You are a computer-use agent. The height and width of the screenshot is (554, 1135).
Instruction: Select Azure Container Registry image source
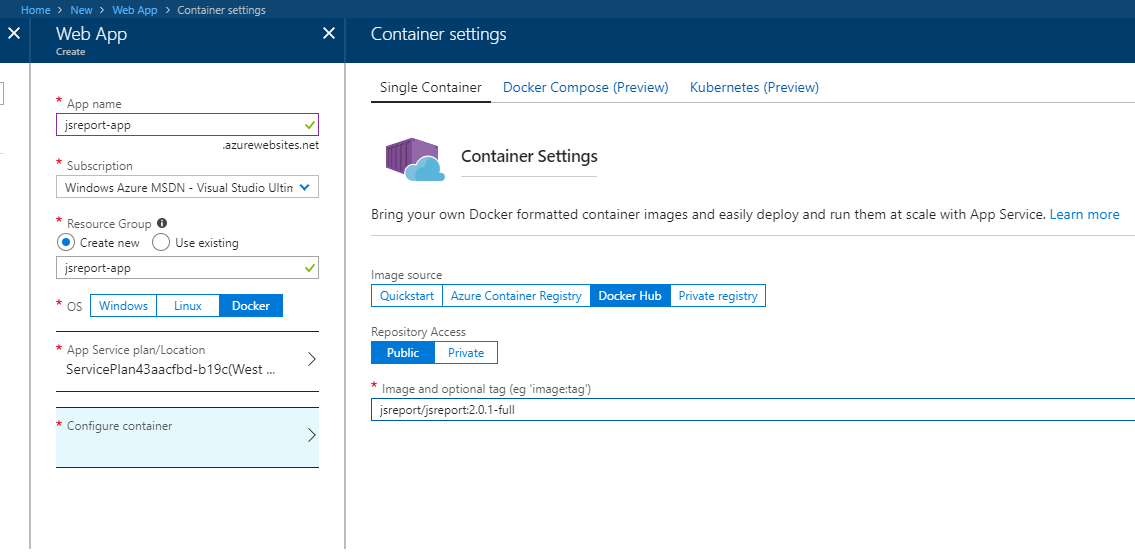(x=516, y=295)
